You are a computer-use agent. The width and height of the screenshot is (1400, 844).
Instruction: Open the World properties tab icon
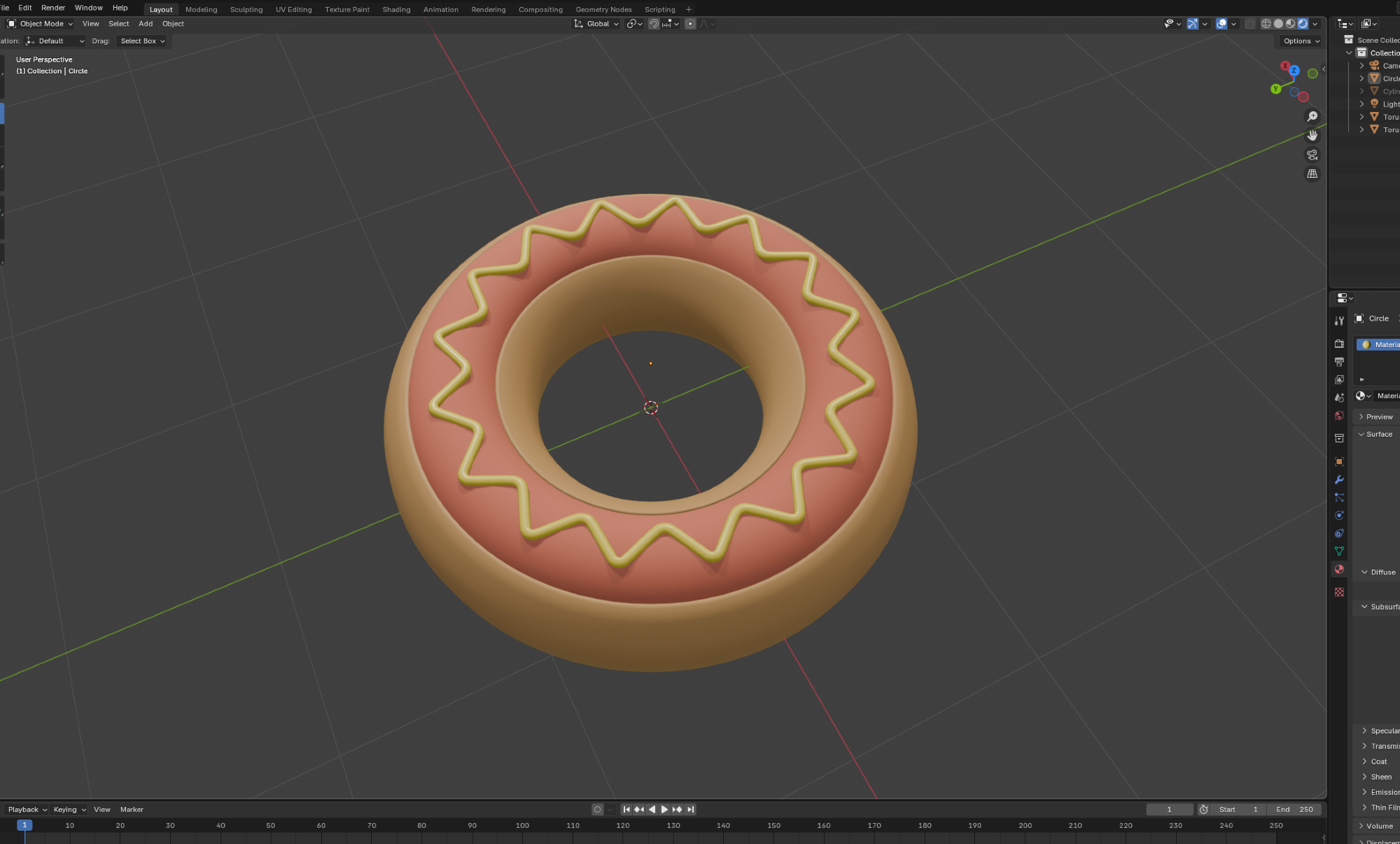pyautogui.click(x=1339, y=416)
